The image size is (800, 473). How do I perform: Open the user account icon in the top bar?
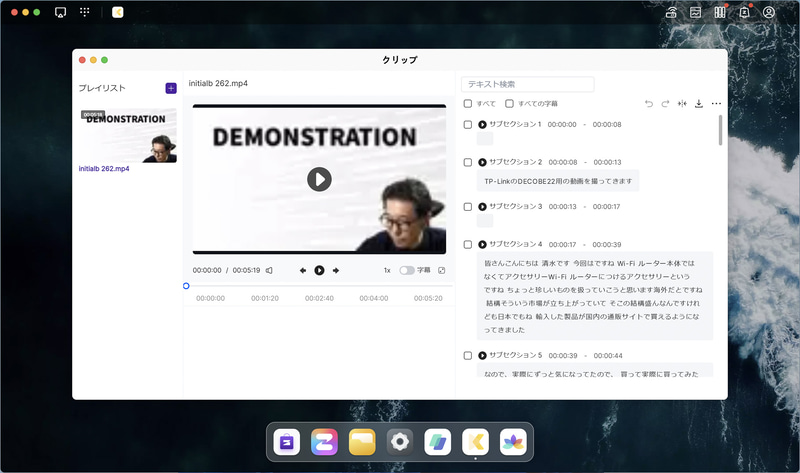tap(769, 12)
